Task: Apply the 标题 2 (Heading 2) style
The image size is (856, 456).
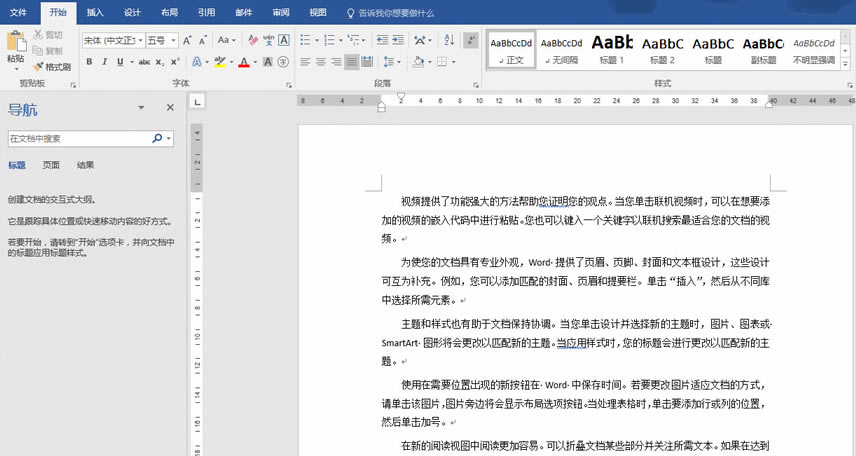Action: tap(662, 50)
